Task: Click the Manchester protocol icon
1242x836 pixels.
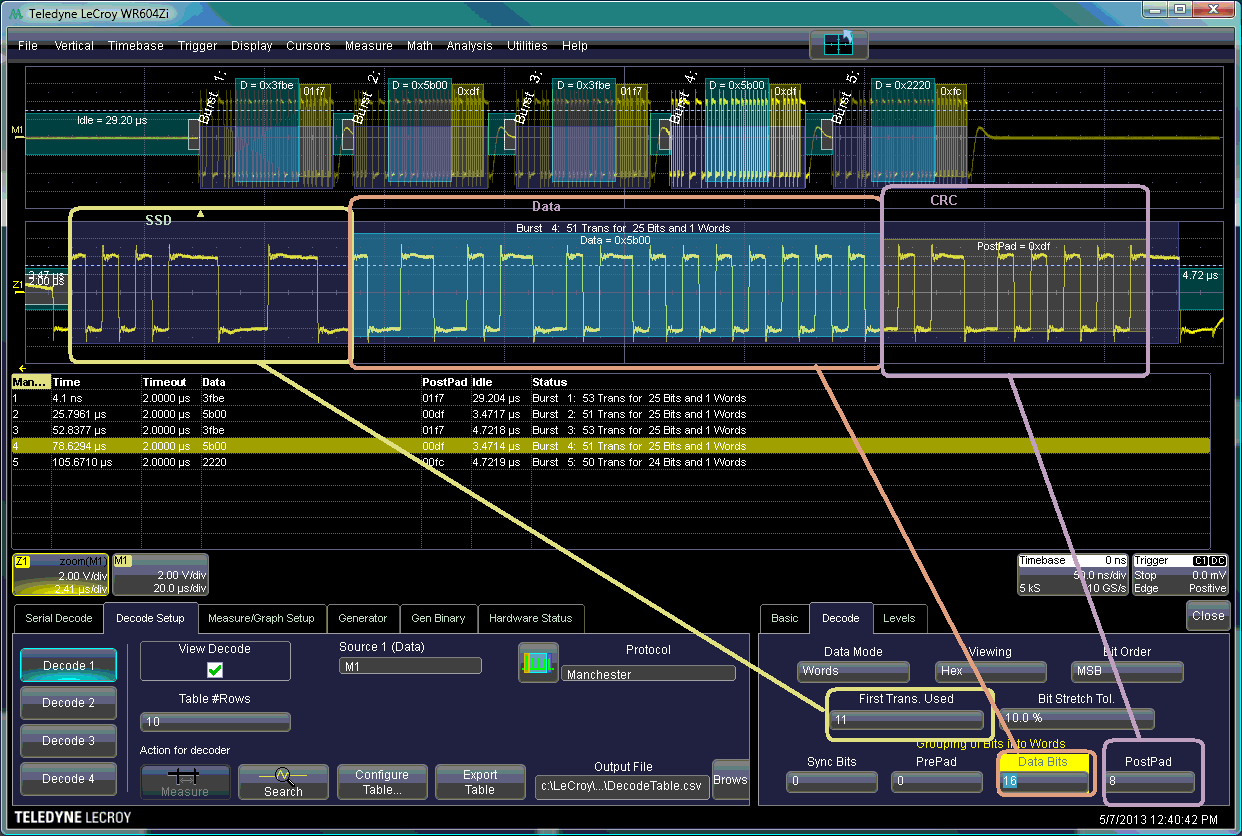Action: click(x=538, y=662)
